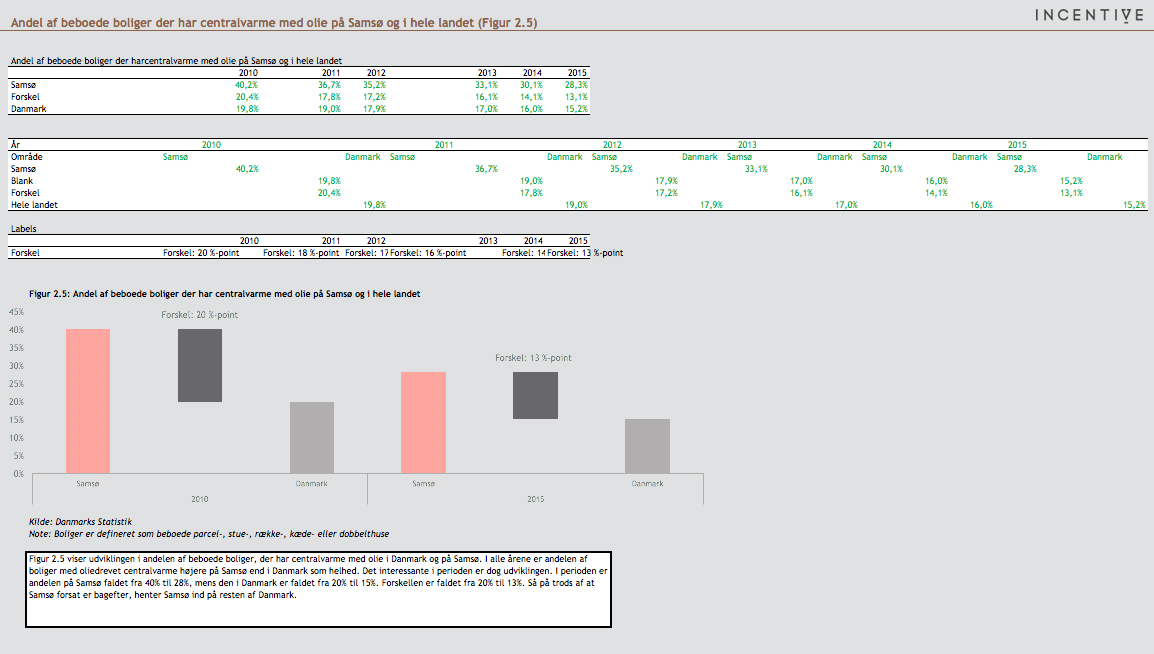Click the INCENTIVE logo in the header

(1088, 15)
